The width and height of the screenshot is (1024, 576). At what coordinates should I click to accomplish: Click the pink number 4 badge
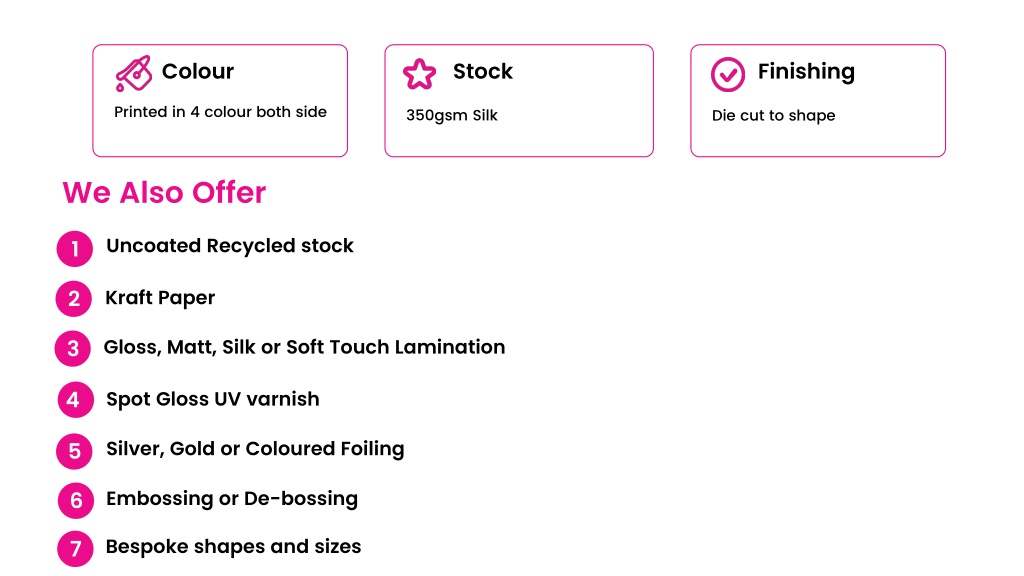click(x=75, y=399)
